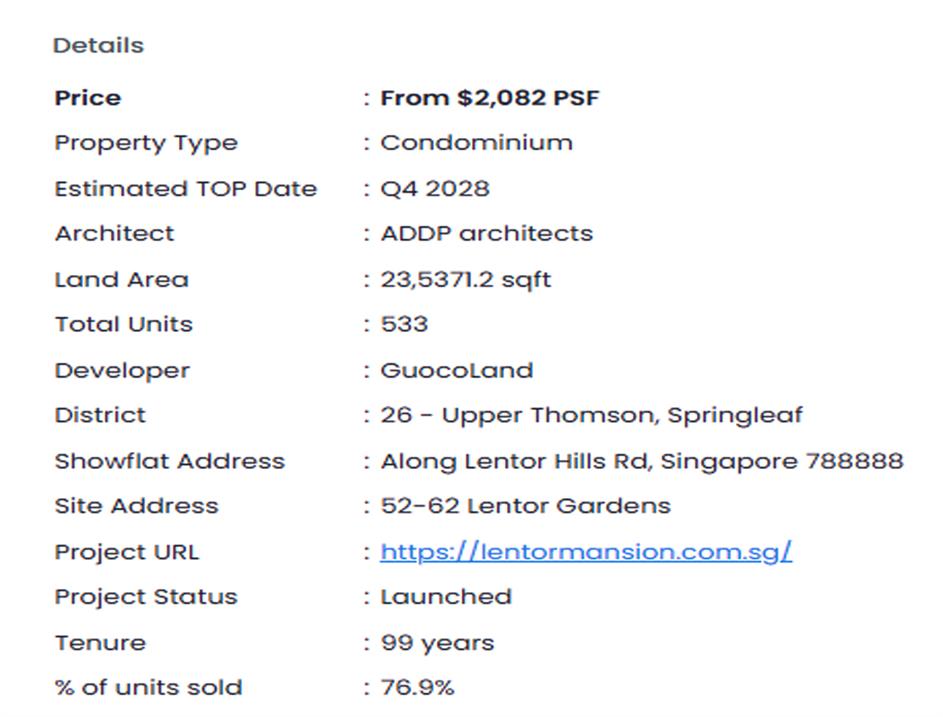Click the Estimated TOP Date label
Screen dimensions: 943x717
(185, 189)
